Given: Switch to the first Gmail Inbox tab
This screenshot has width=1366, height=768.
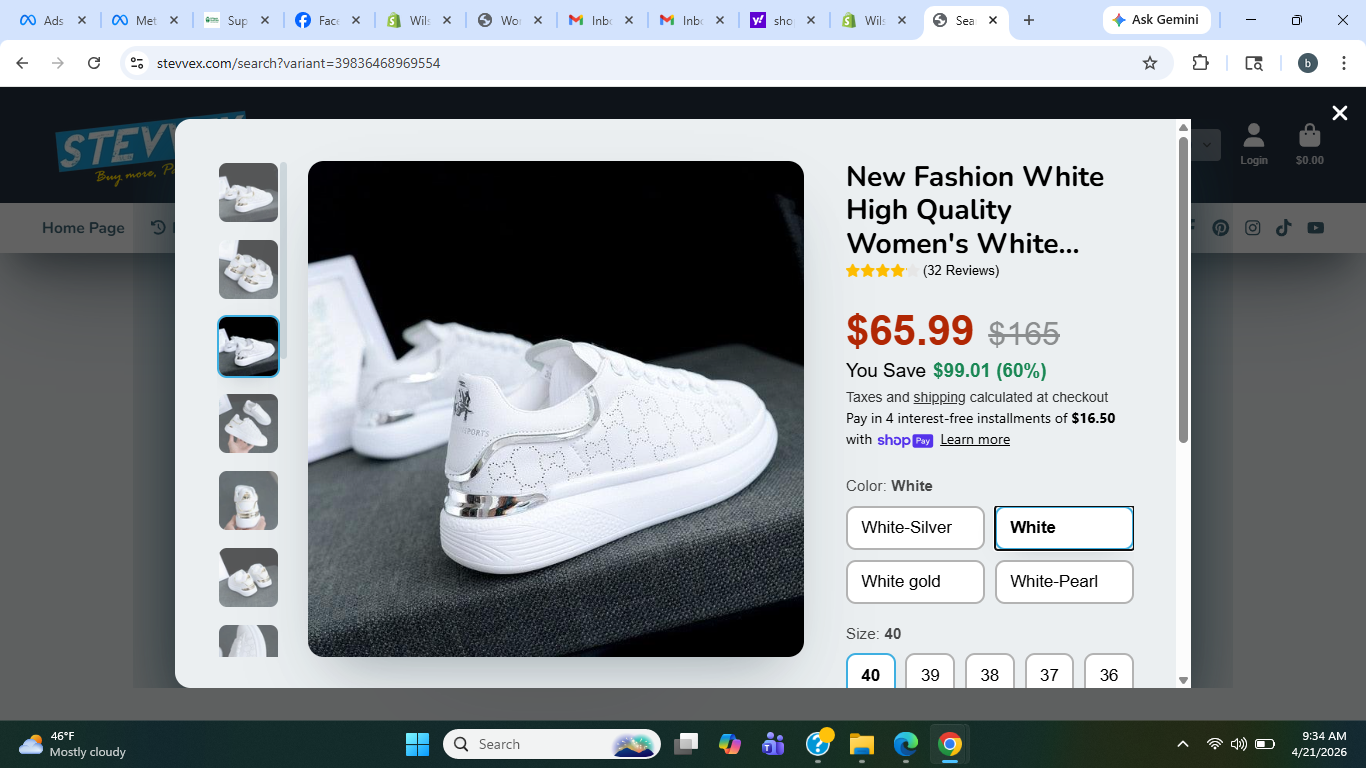Looking at the screenshot, I should tap(598, 20).
